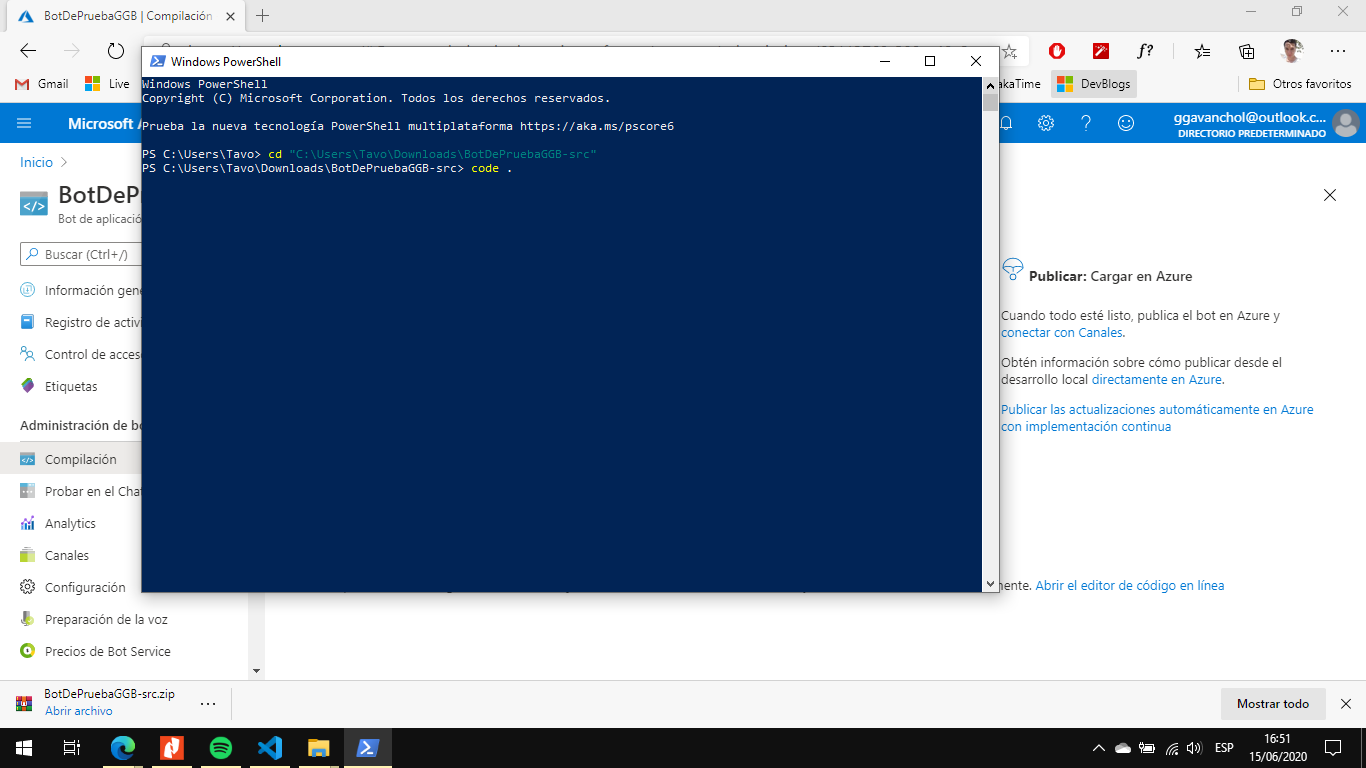
Task: Open Probar en el Chat item
Action: 81,491
